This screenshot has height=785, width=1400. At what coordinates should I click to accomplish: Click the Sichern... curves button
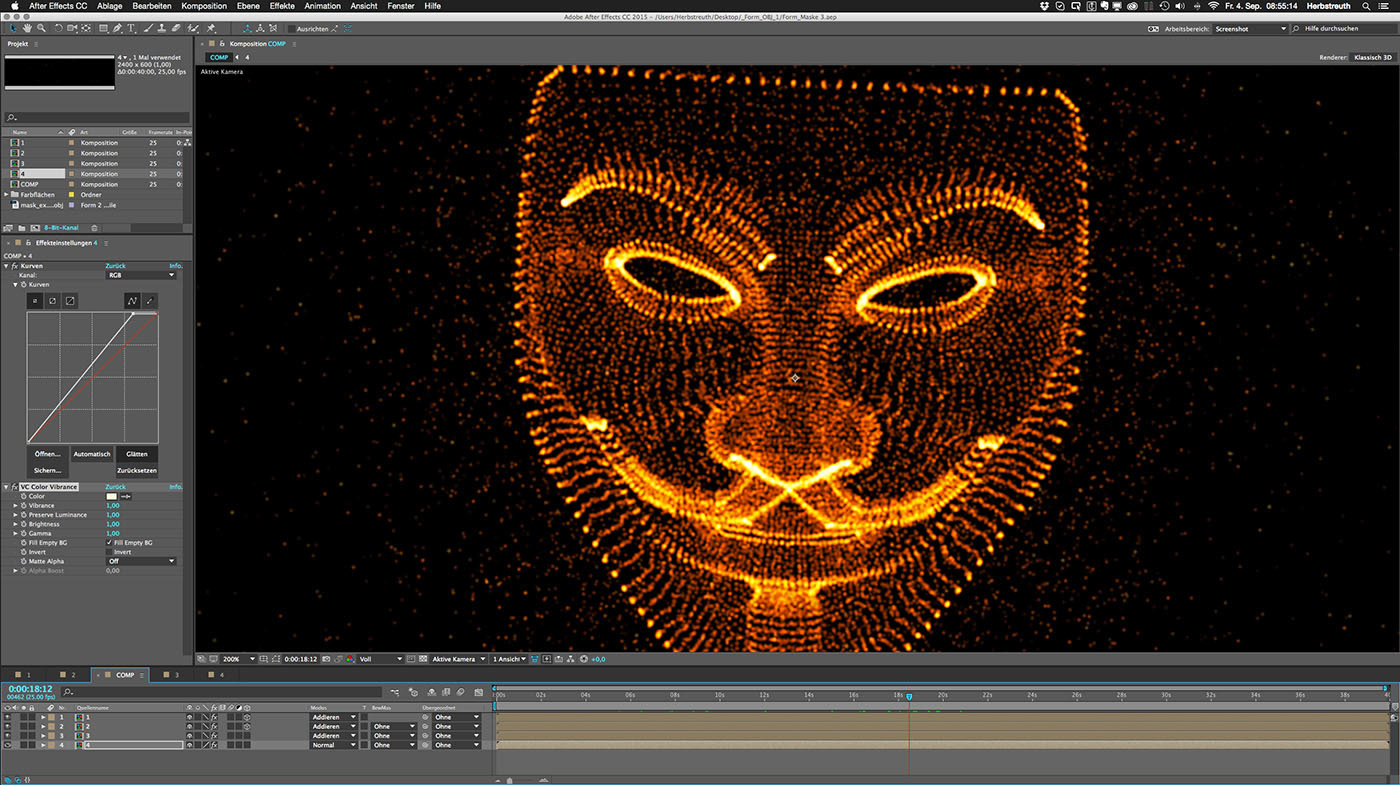[48, 469]
